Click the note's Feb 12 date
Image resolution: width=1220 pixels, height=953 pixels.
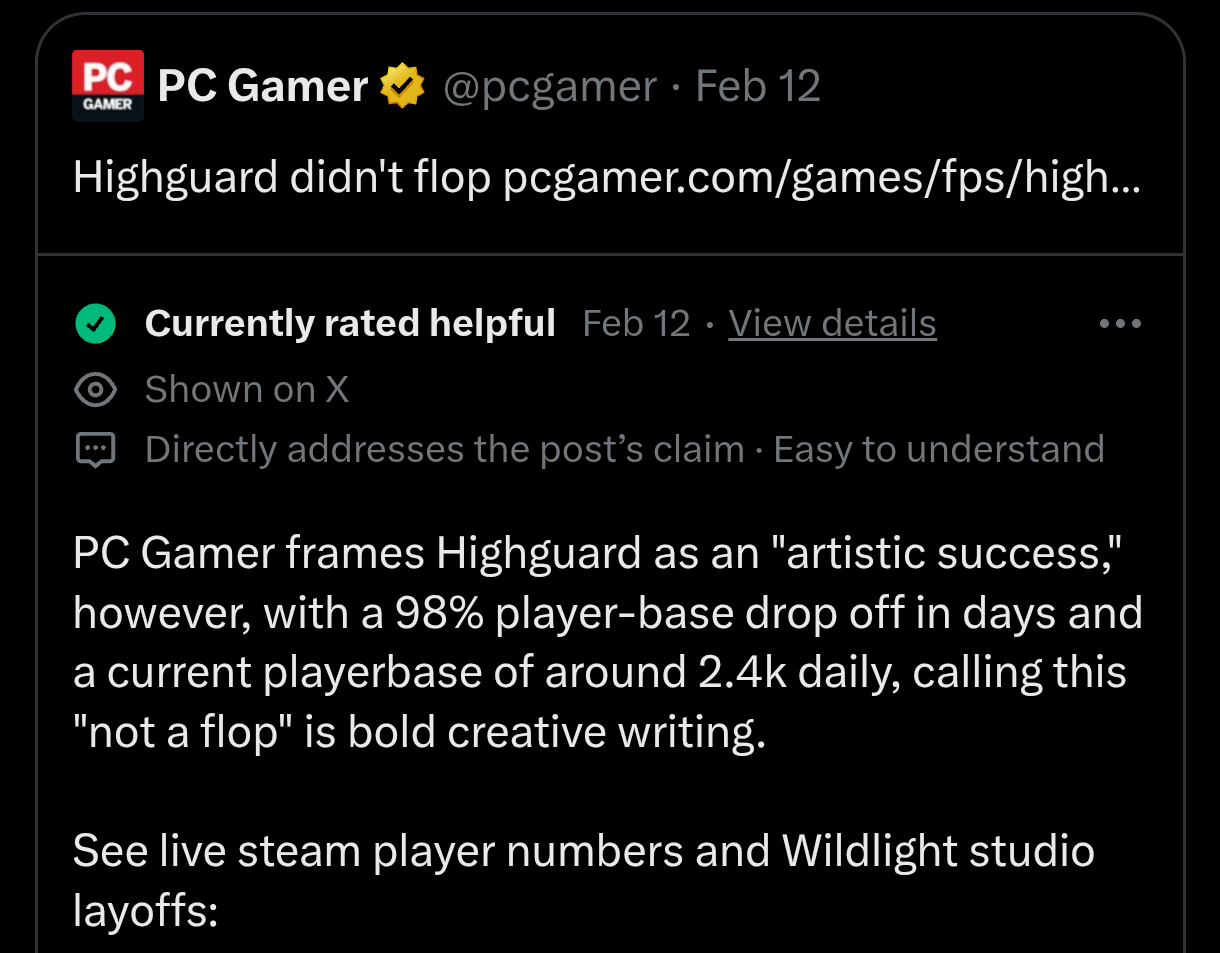coord(636,324)
